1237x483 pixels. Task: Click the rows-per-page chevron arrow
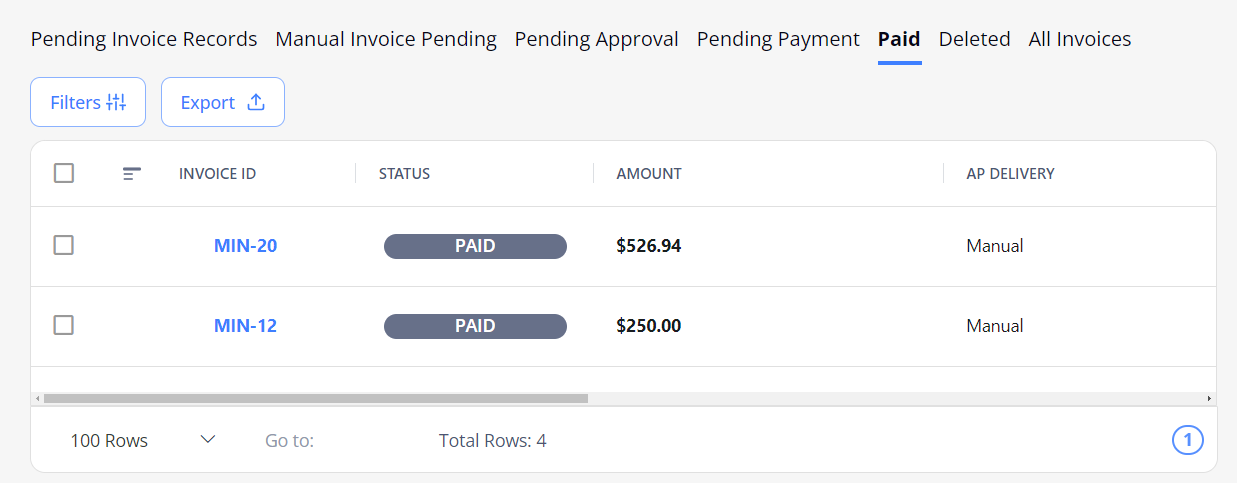pyautogui.click(x=208, y=439)
